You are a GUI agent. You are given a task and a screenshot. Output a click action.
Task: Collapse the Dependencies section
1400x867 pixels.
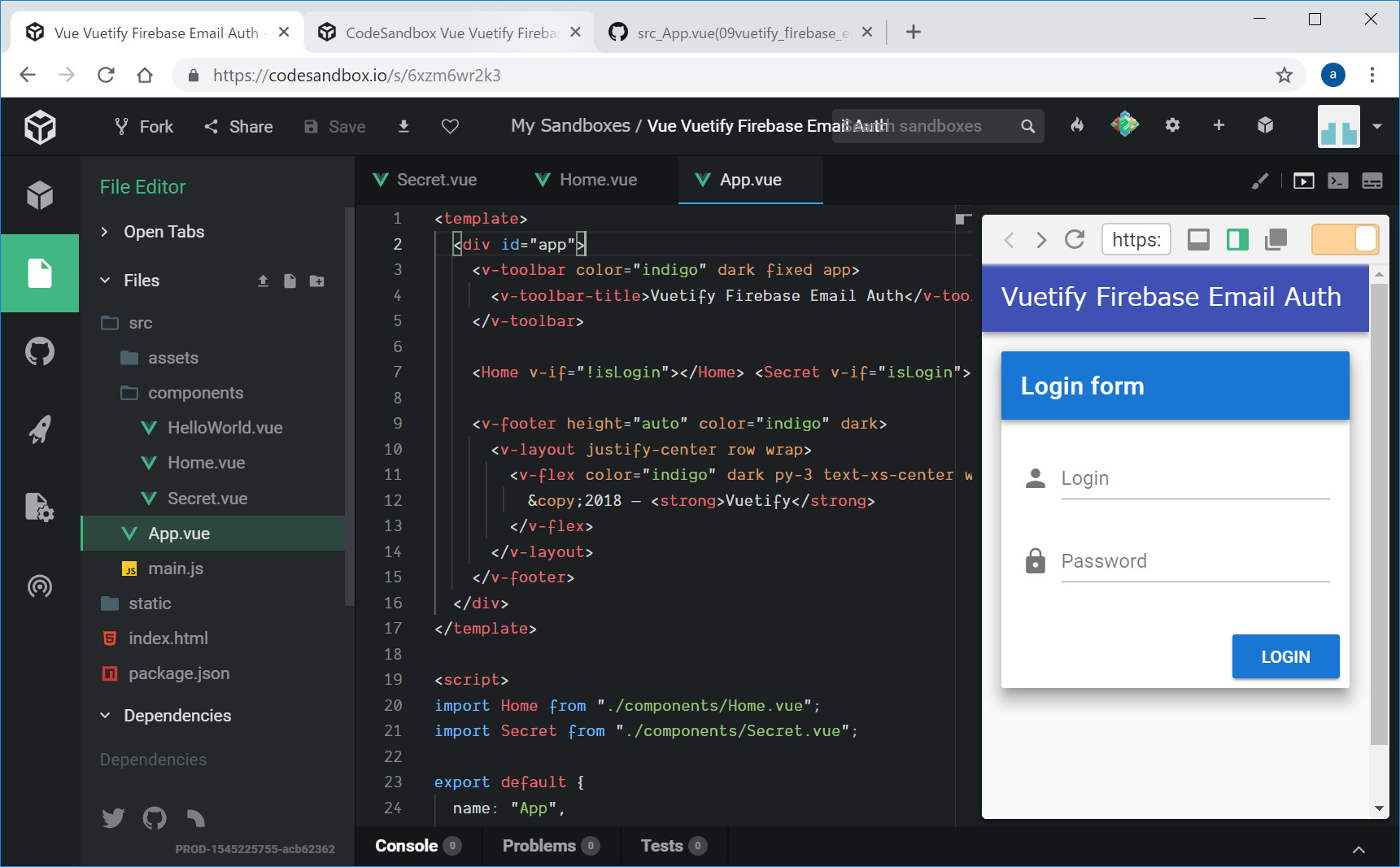(x=177, y=716)
